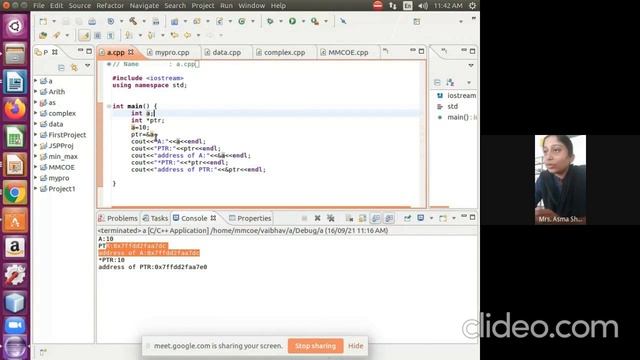Open the Properties tab

[x=250, y=218]
